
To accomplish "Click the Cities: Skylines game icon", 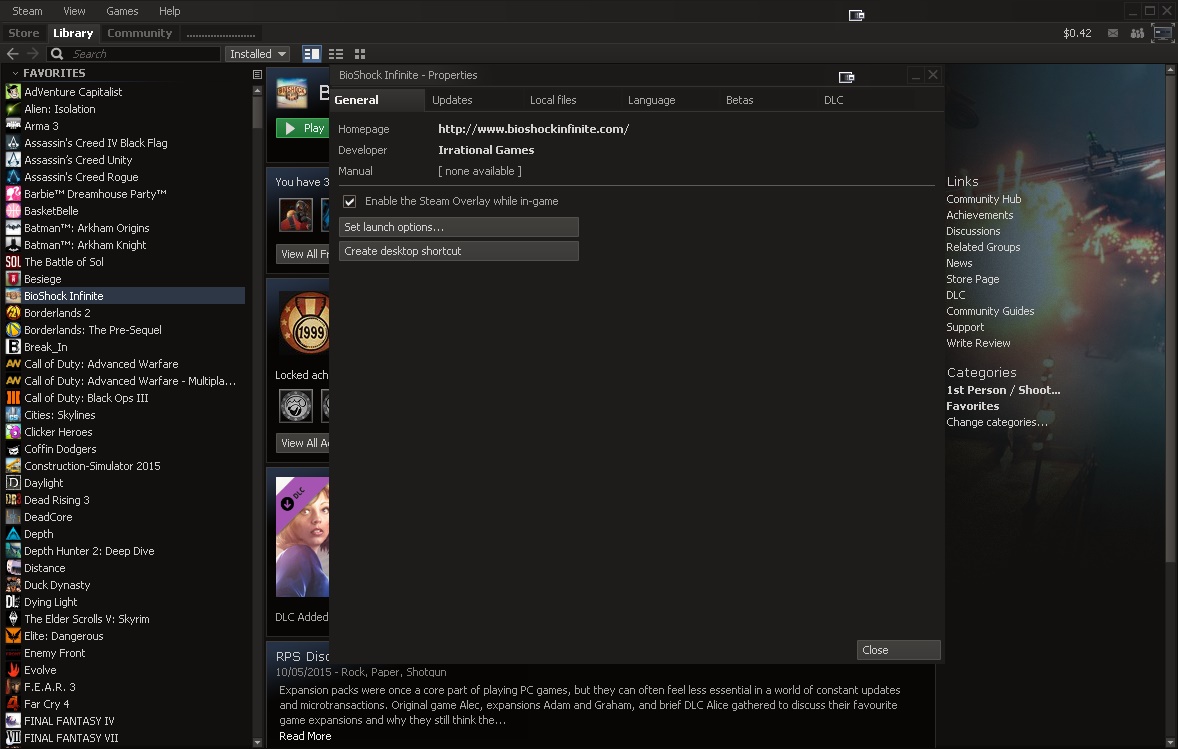I will (13, 415).
